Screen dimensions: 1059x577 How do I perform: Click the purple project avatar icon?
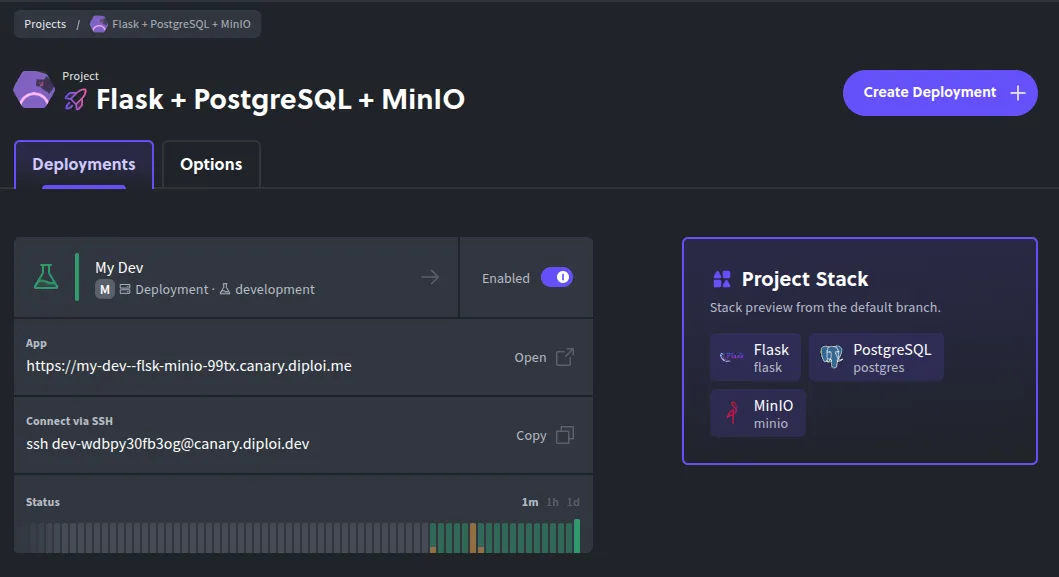[33, 91]
